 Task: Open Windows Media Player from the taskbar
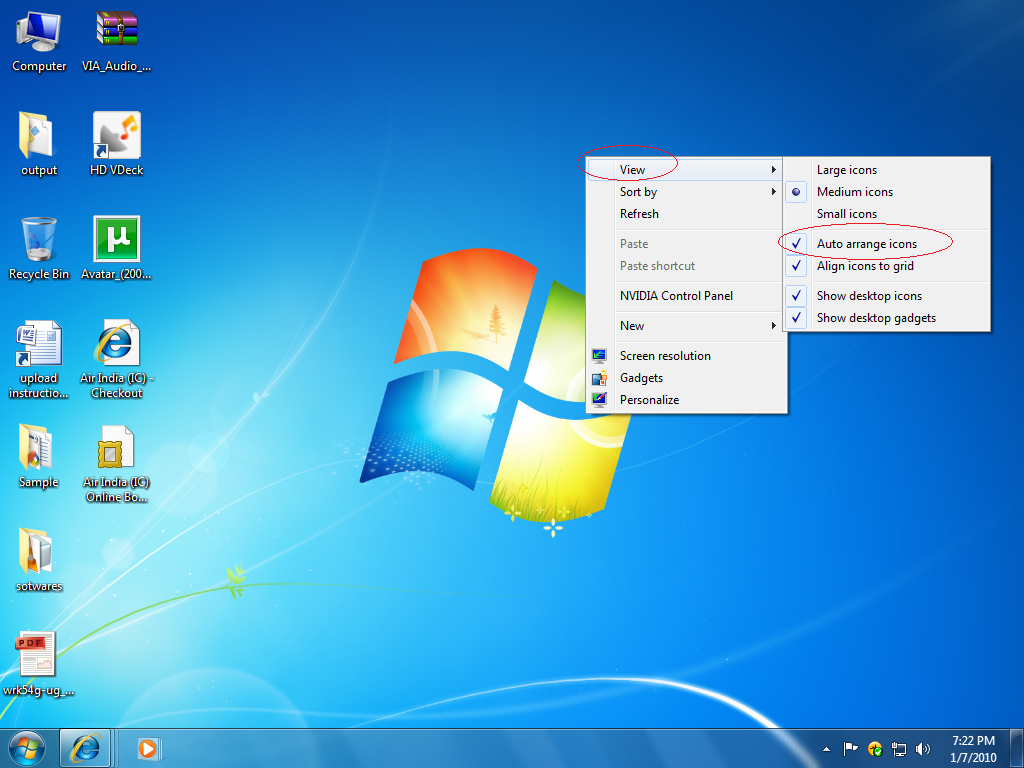point(148,747)
